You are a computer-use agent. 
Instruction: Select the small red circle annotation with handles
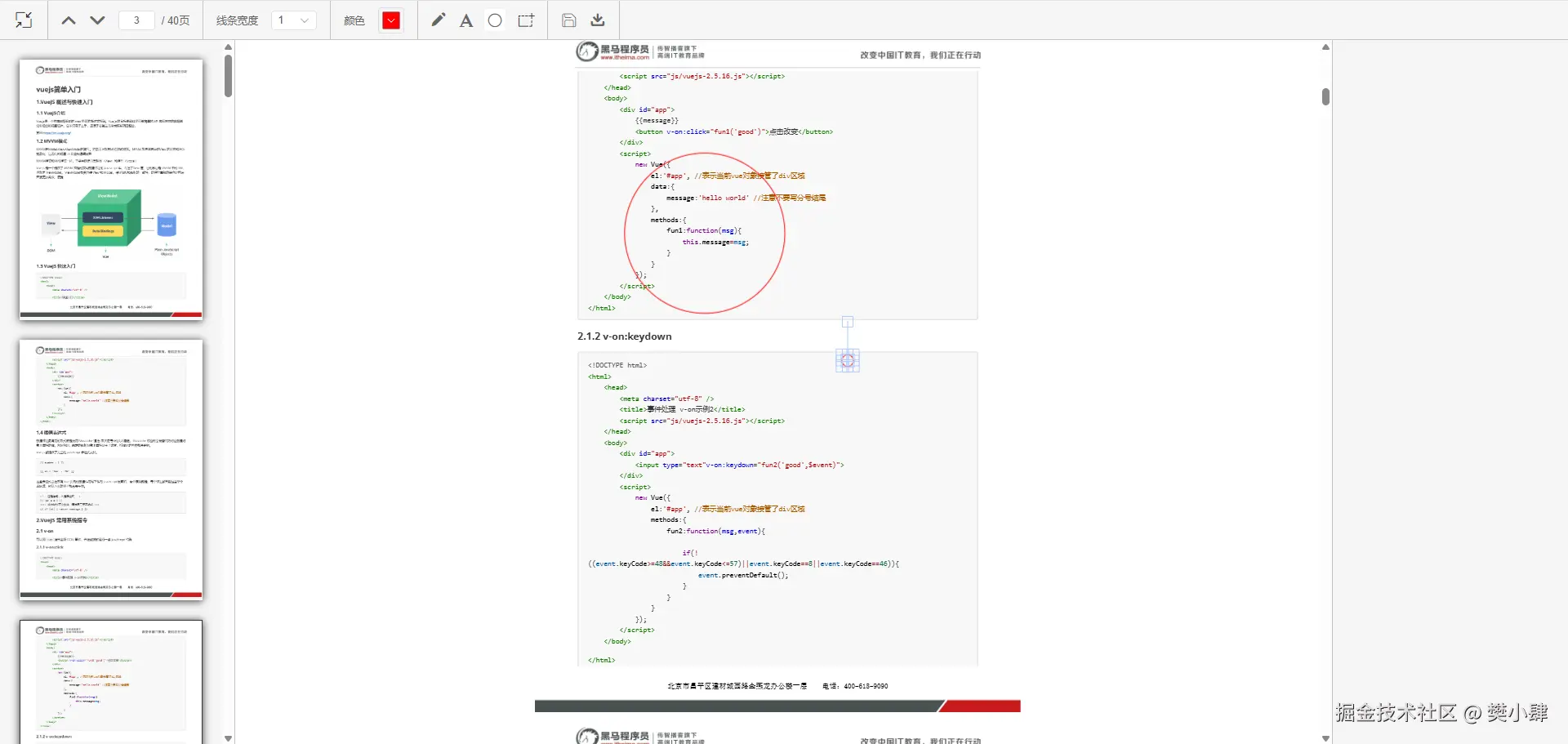[x=848, y=360]
